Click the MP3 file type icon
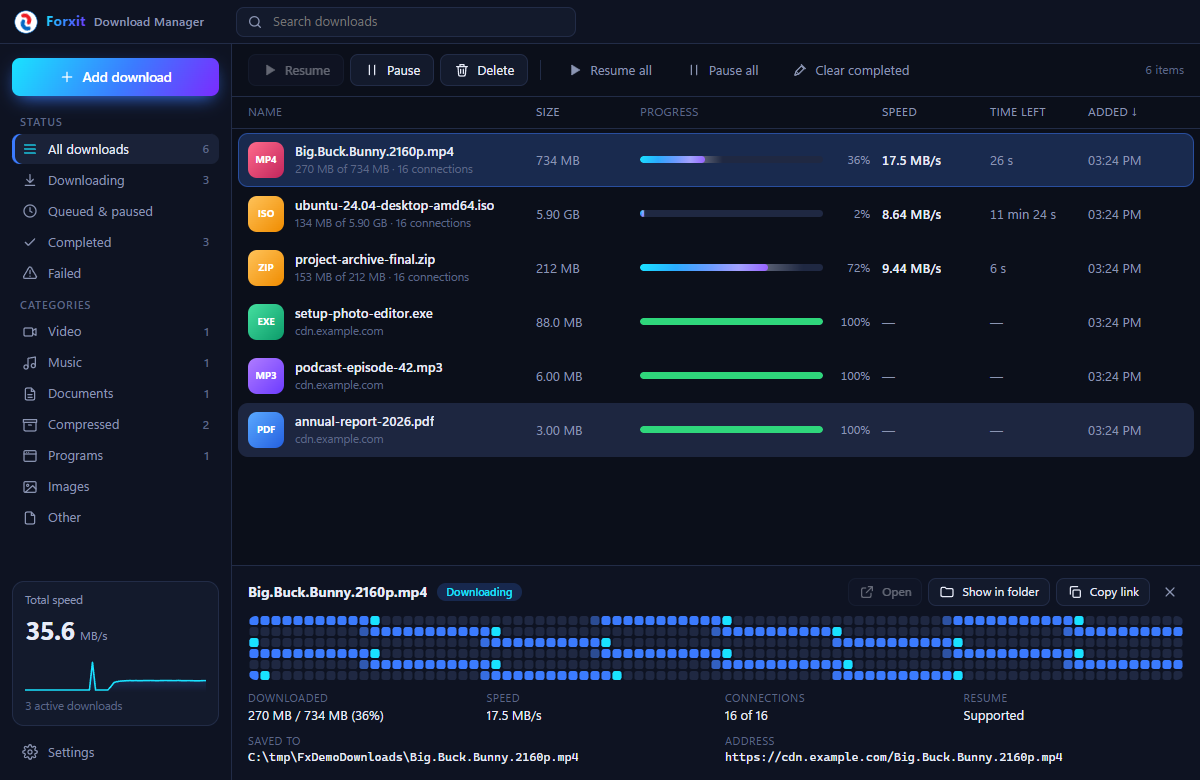 pos(266,376)
